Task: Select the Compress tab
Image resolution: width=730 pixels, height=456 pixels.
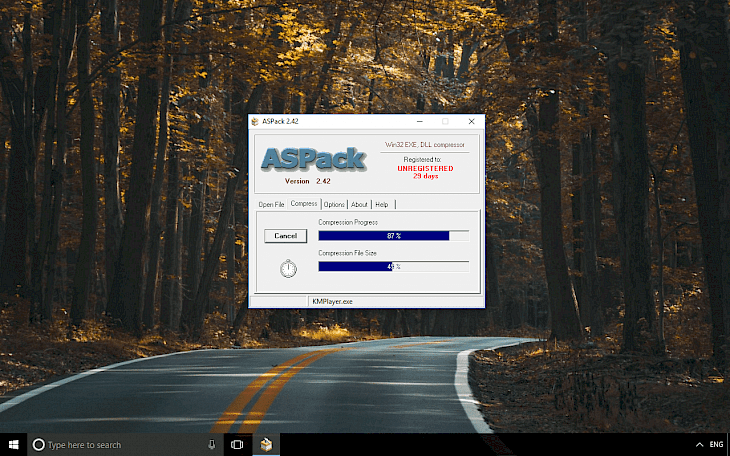Action: click(304, 204)
